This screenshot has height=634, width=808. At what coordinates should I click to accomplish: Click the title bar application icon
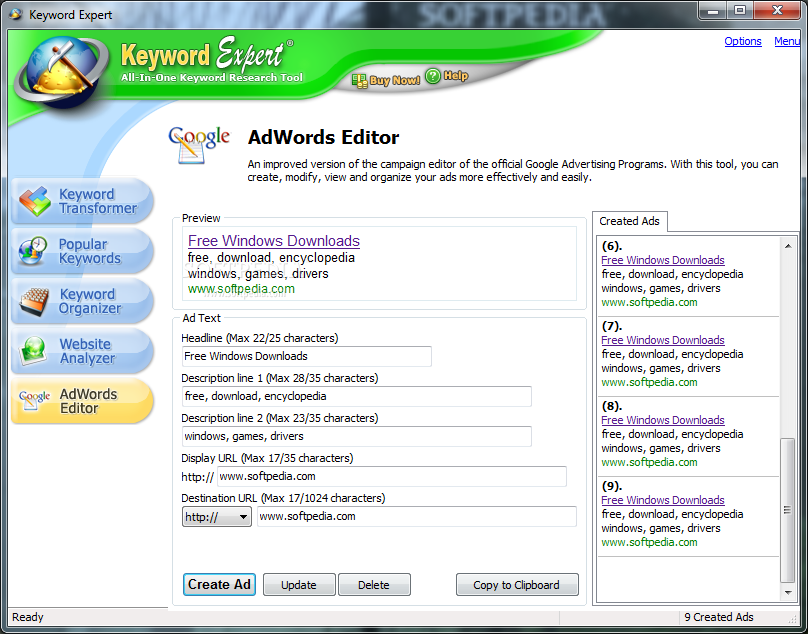point(15,14)
